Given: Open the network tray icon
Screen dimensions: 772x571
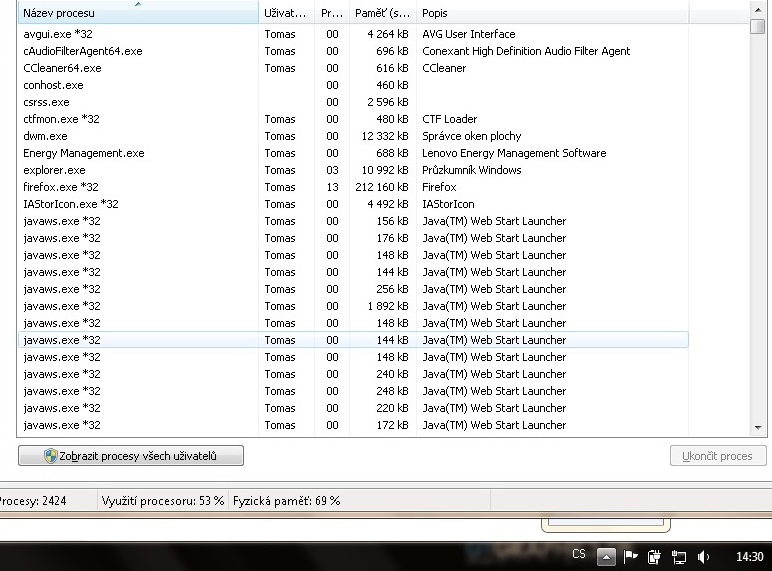Looking at the screenshot, I should coord(679,557).
